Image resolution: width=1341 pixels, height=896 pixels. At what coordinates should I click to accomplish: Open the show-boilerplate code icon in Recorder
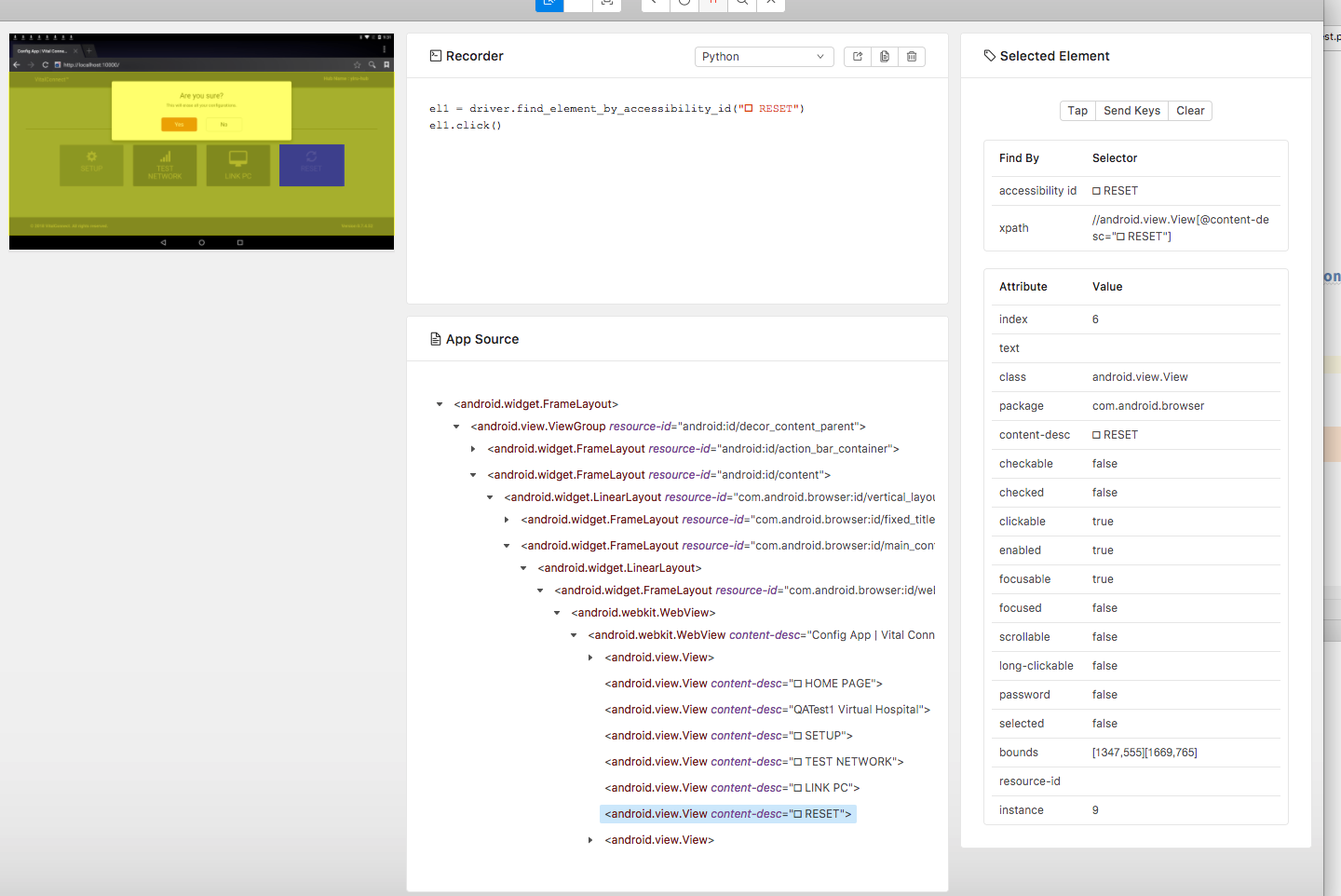tap(856, 56)
